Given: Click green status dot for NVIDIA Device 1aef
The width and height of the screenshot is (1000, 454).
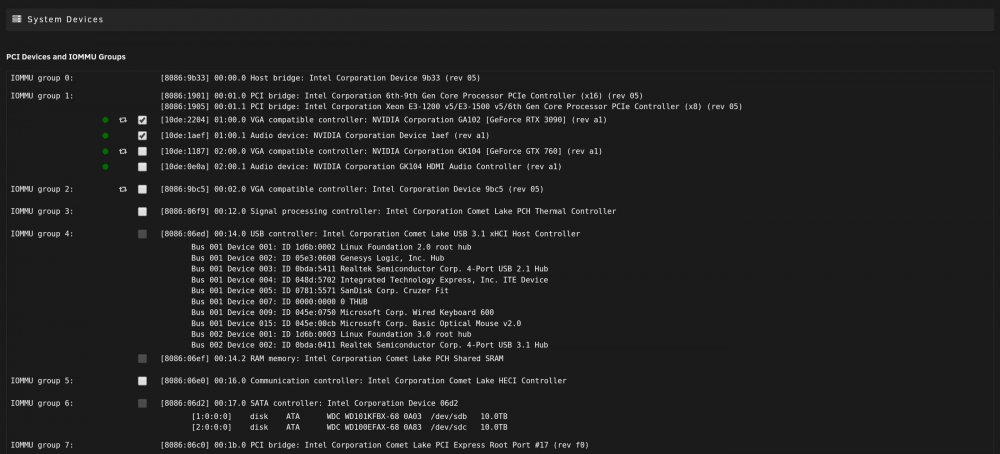Looking at the screenshot, I should point(105,136).
